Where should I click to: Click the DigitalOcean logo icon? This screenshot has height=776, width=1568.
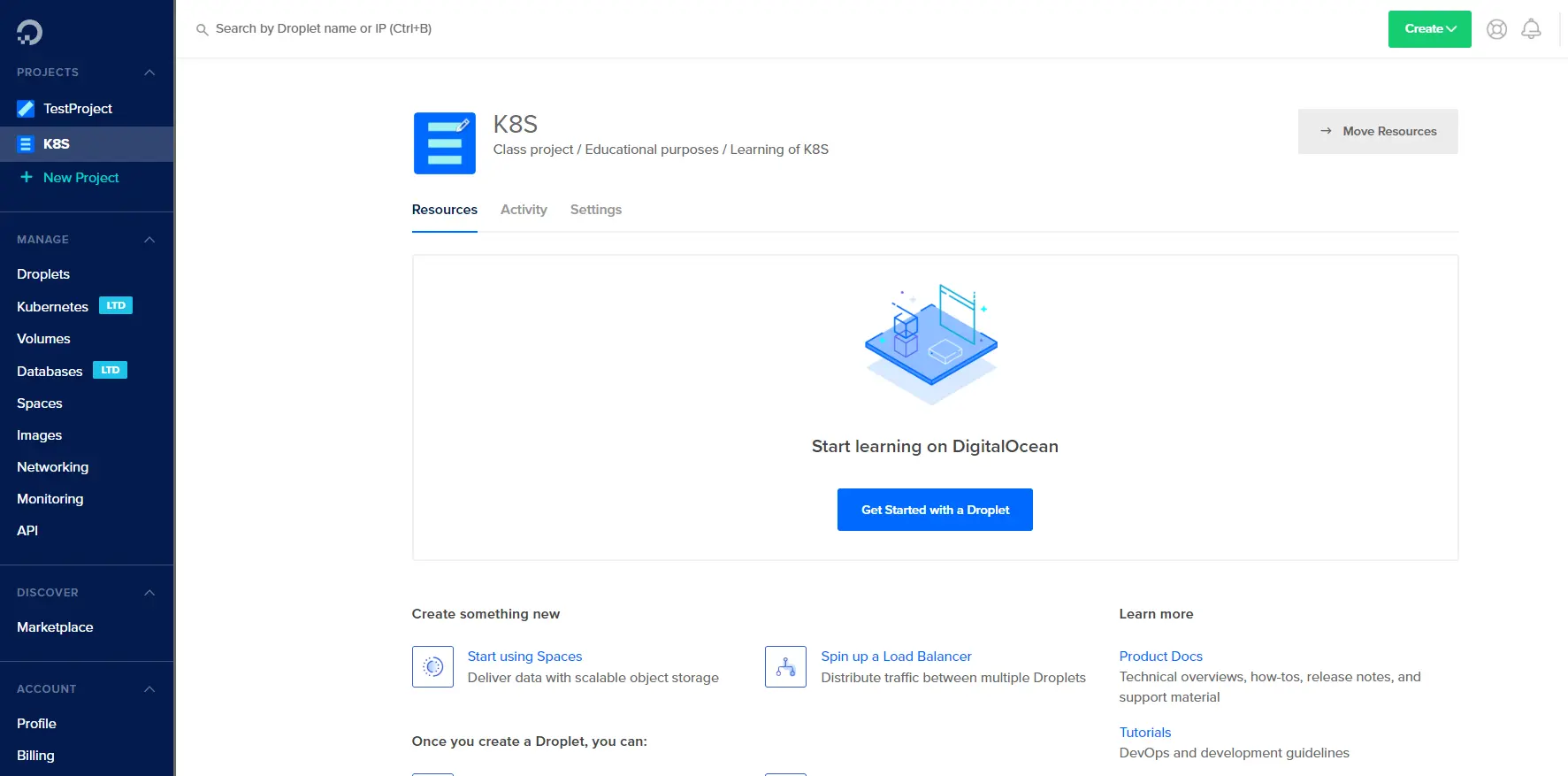pyautogui.click(x=29, y=33)
